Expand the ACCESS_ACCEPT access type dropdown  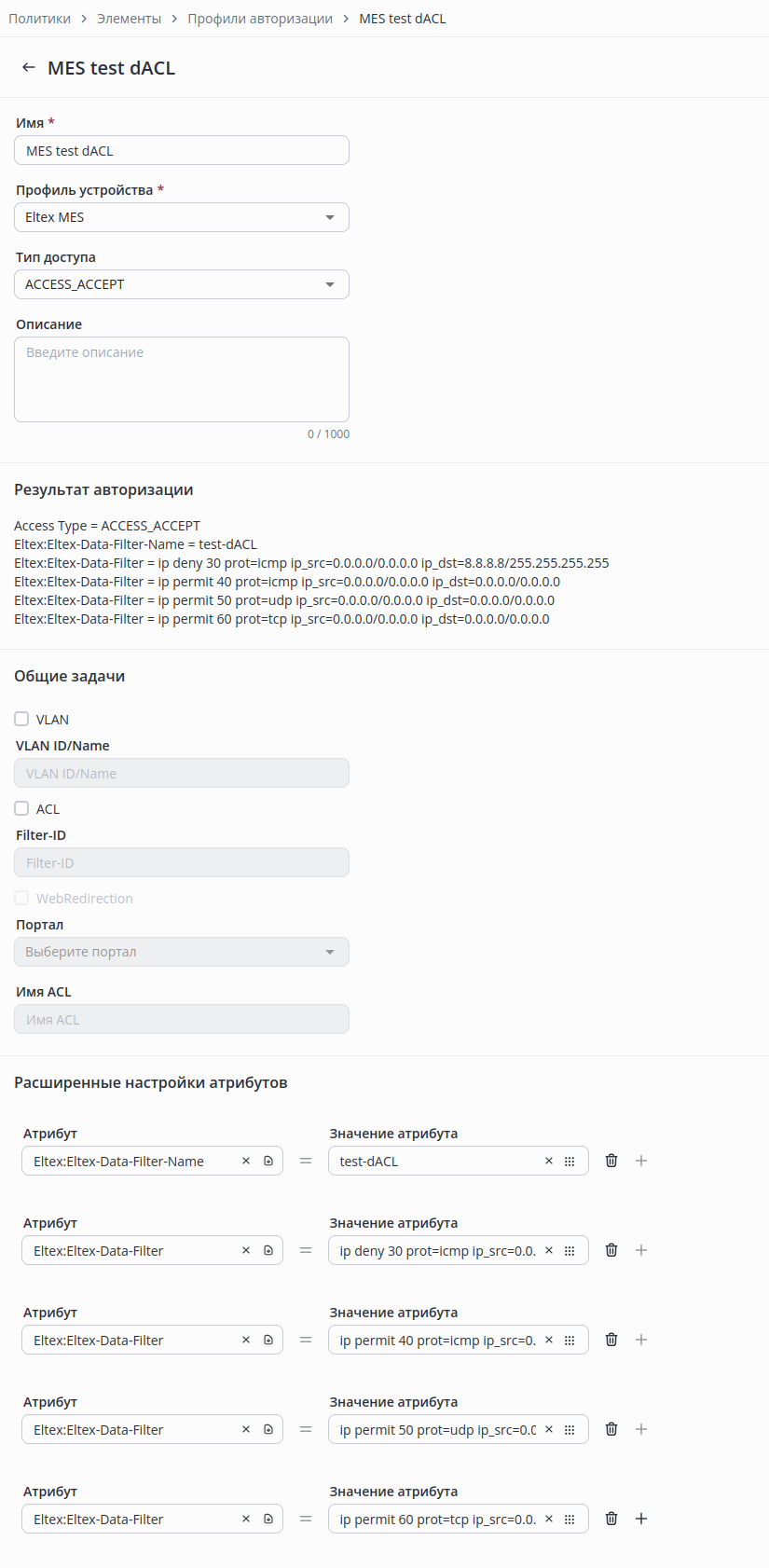(x=182, y=284)
